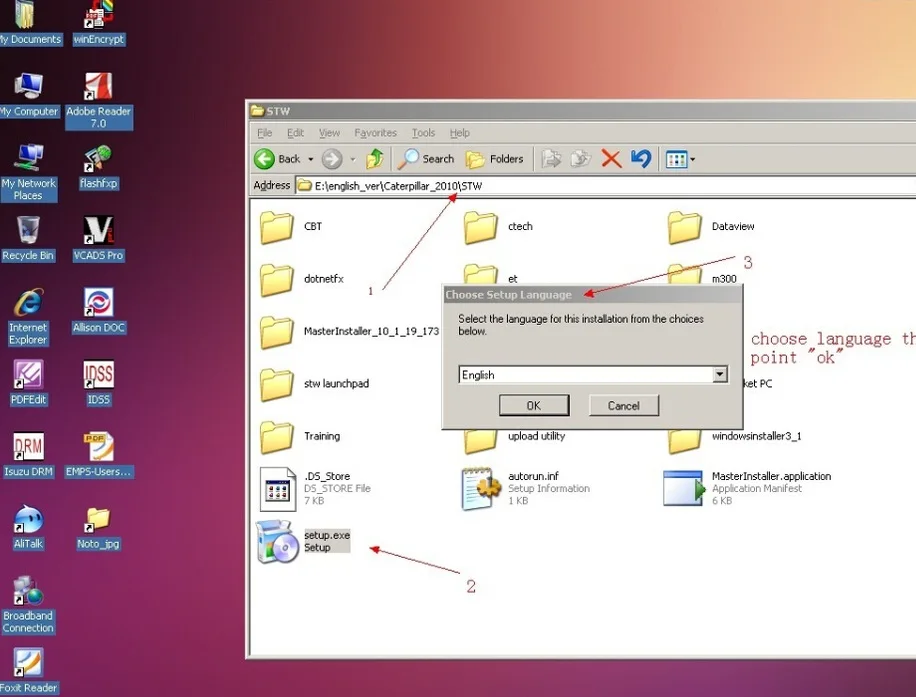Open the Favorites menu
Viewport: 916px width, 697px height.
click(375, 133)
